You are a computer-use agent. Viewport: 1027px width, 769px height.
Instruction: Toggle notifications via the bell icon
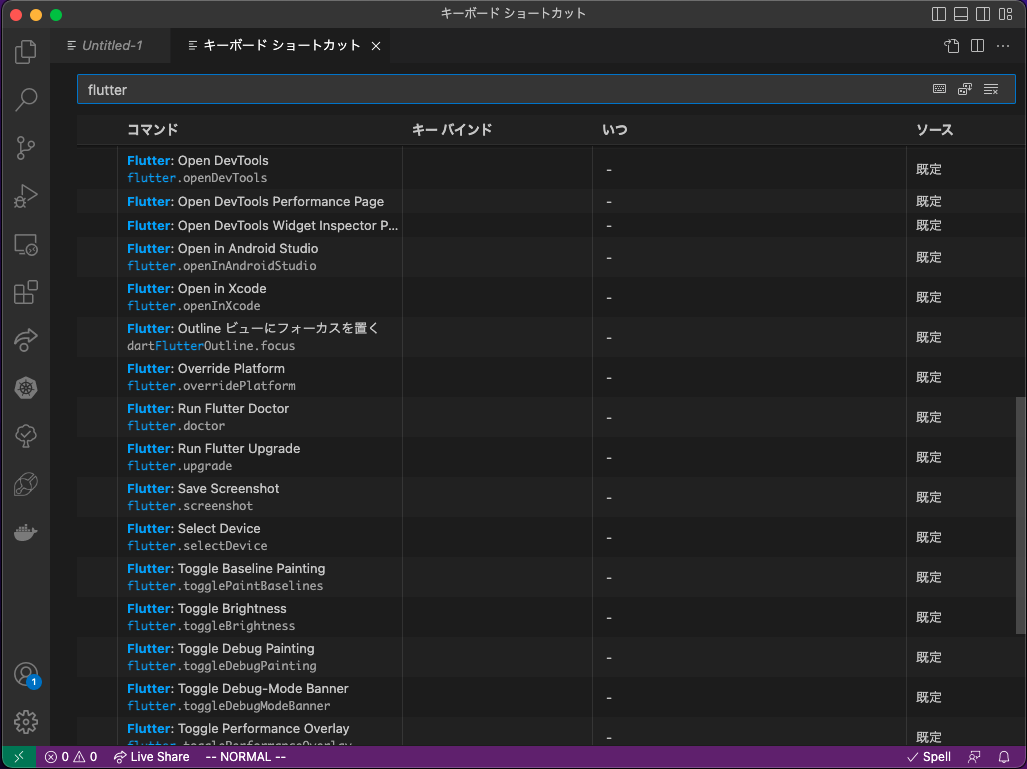(1005, 757)
